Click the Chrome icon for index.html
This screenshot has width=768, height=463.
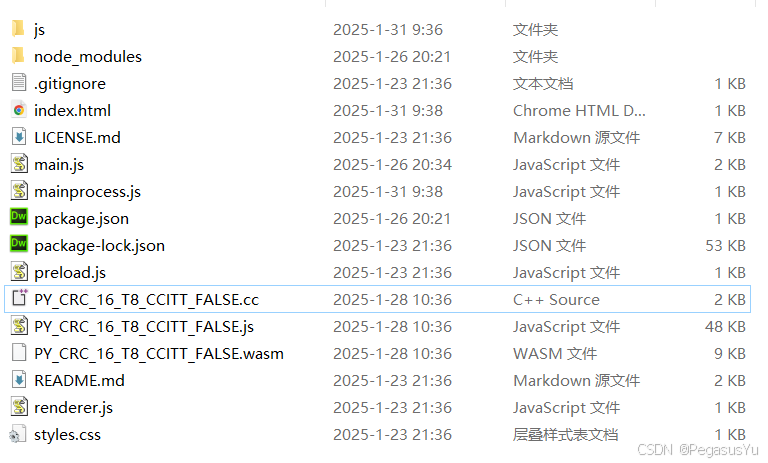(x=19, y=110)
